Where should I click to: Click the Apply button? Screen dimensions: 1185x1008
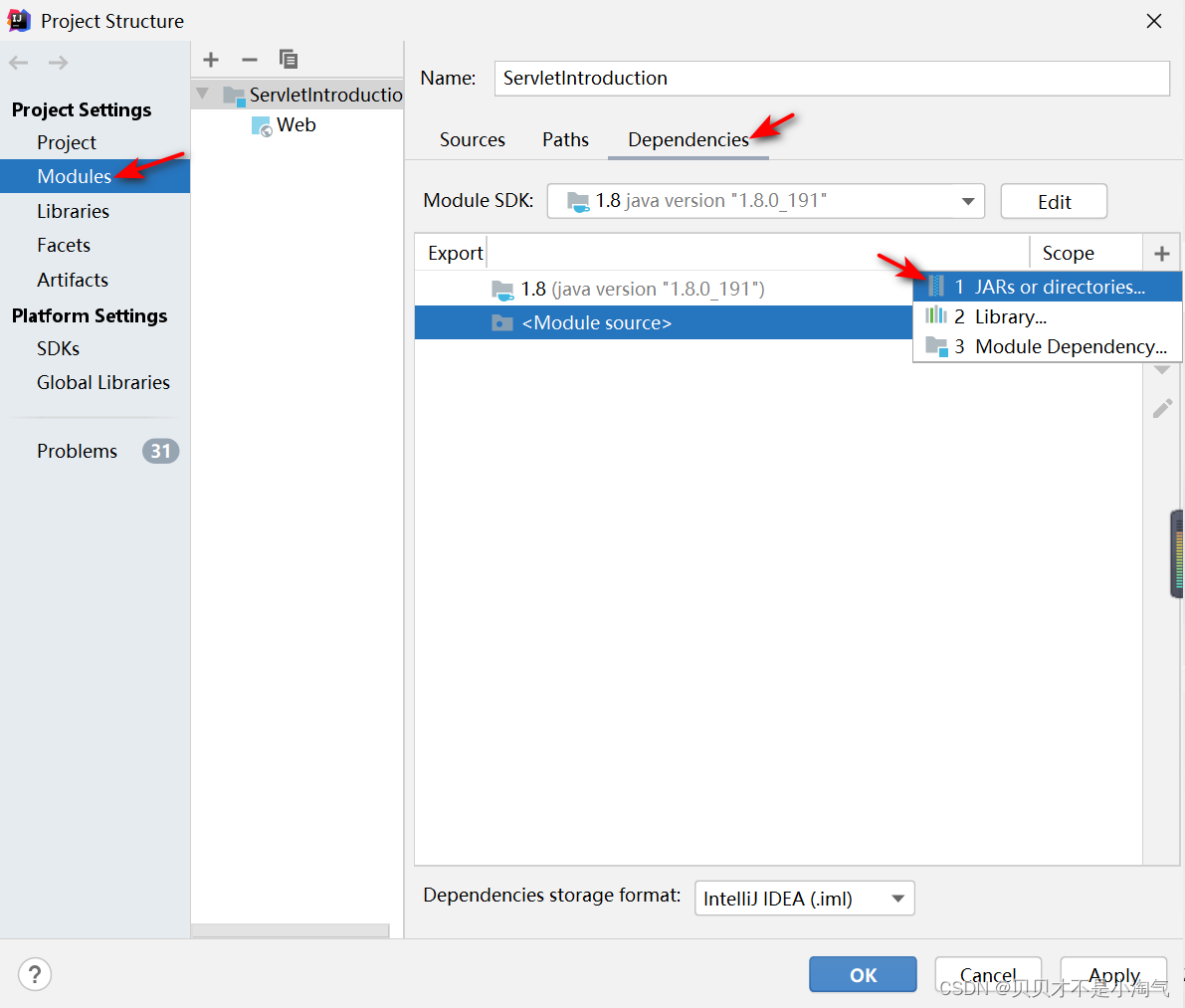(1114, 975)
